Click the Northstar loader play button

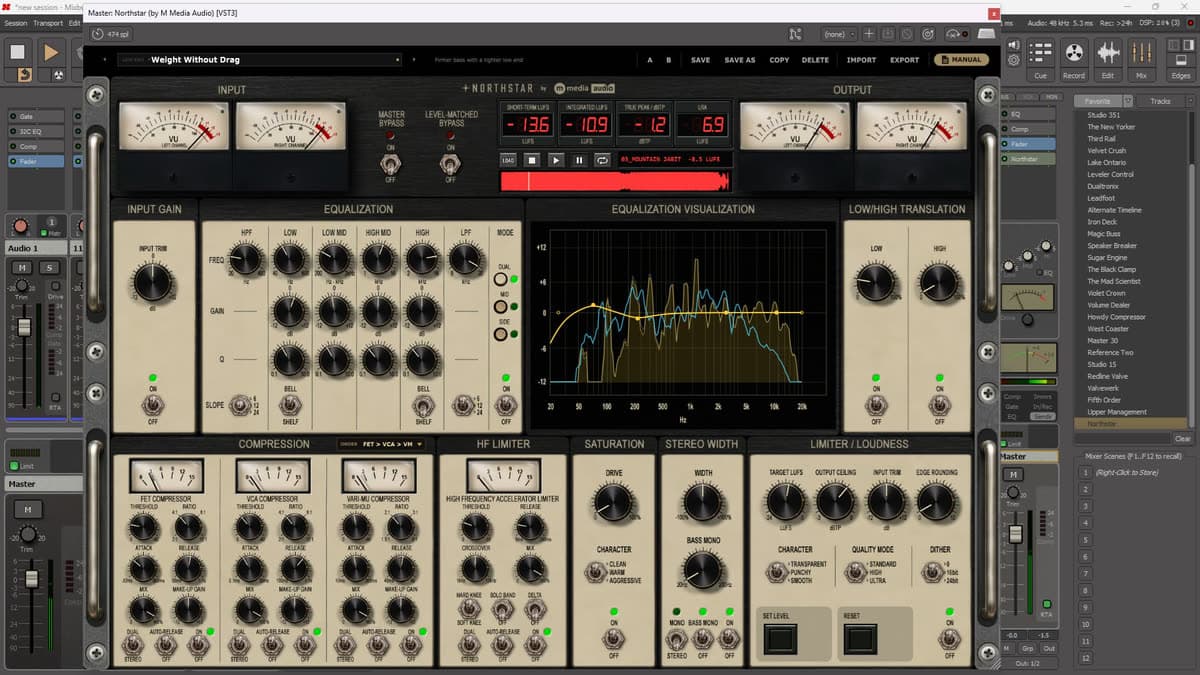(x=556, y=160)
